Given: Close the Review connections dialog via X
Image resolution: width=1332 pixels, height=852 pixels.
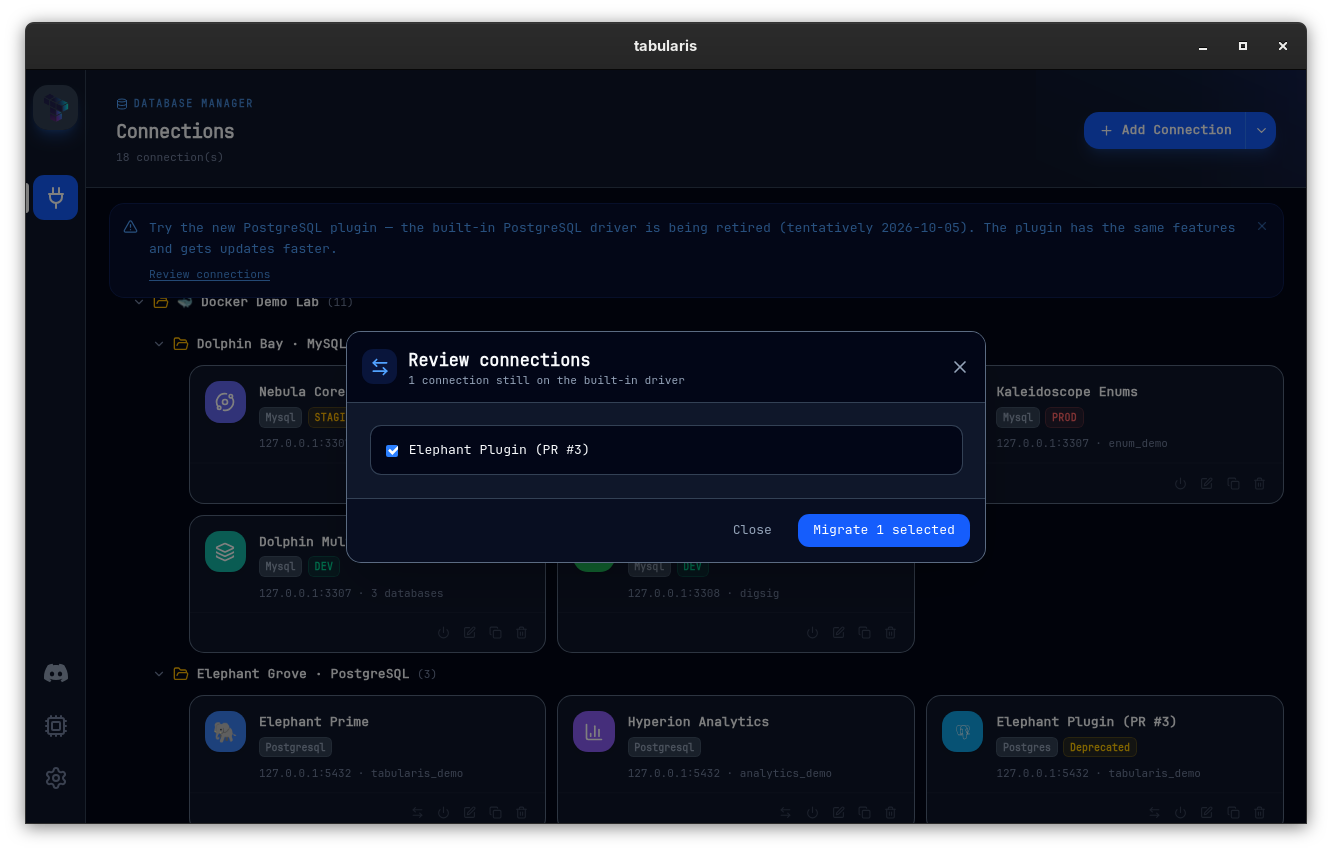Looking at the screenshot, I should [x=960, y=367].
